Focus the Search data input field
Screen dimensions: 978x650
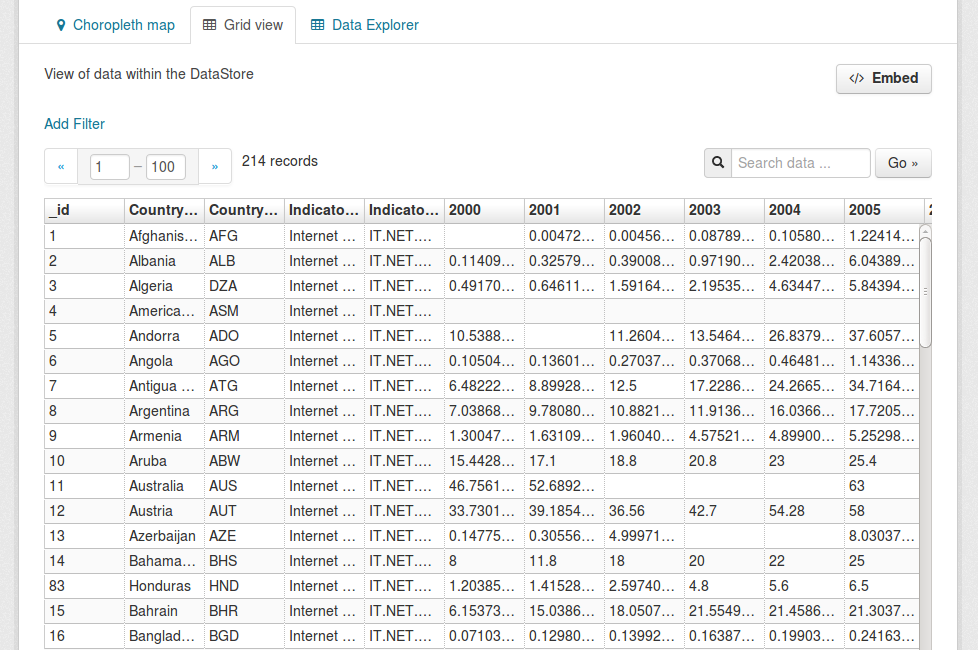point(800,163)
